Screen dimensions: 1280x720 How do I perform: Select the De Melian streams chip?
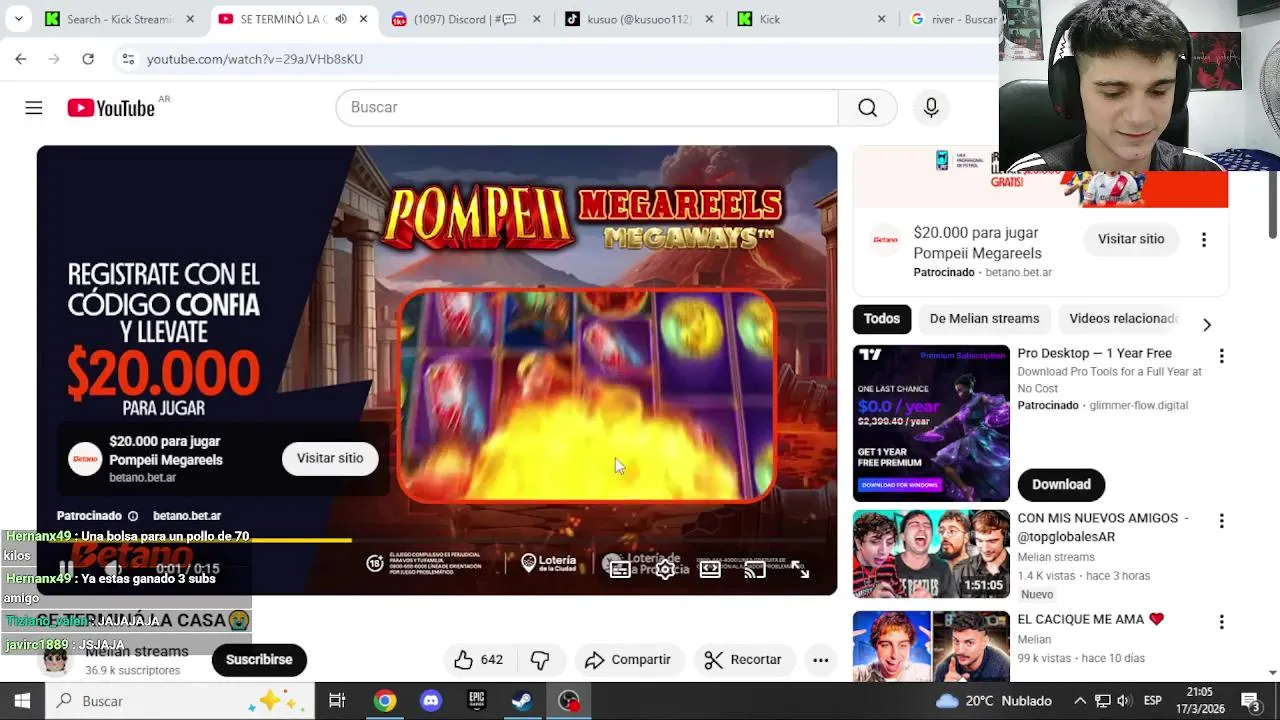(984, 319)
